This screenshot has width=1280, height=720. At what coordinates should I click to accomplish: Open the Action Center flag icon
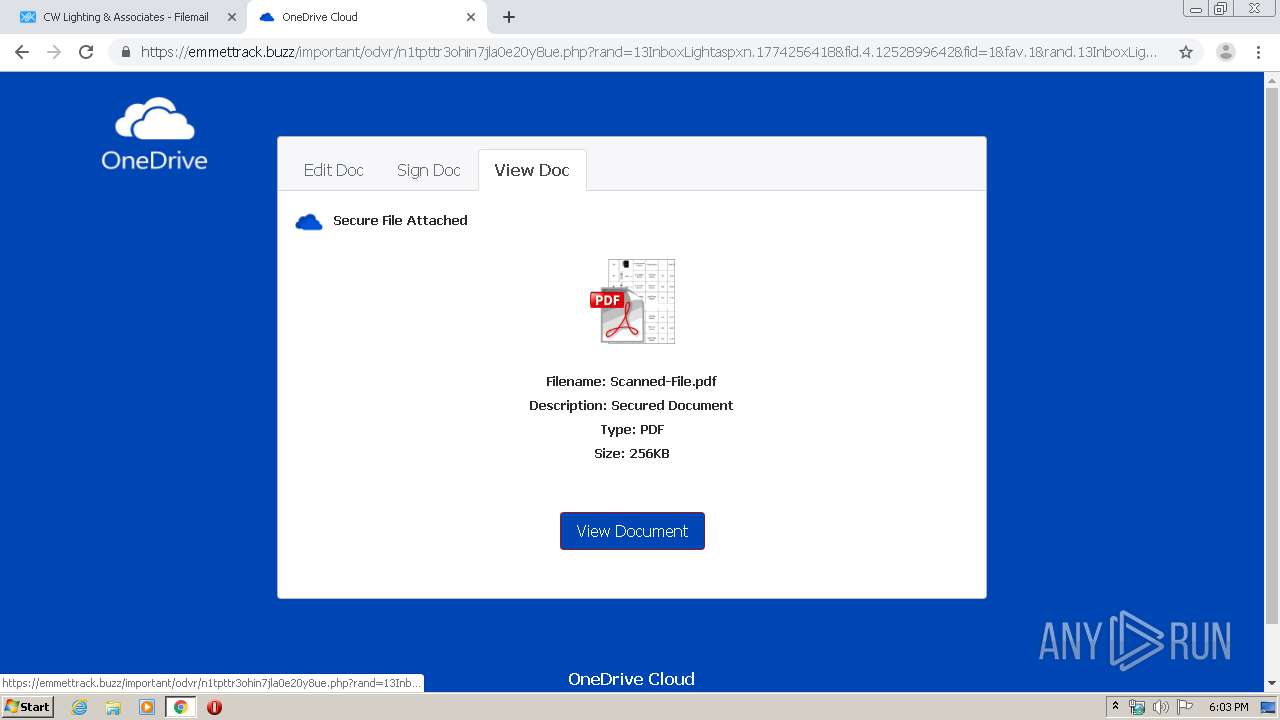(1185, 707)
